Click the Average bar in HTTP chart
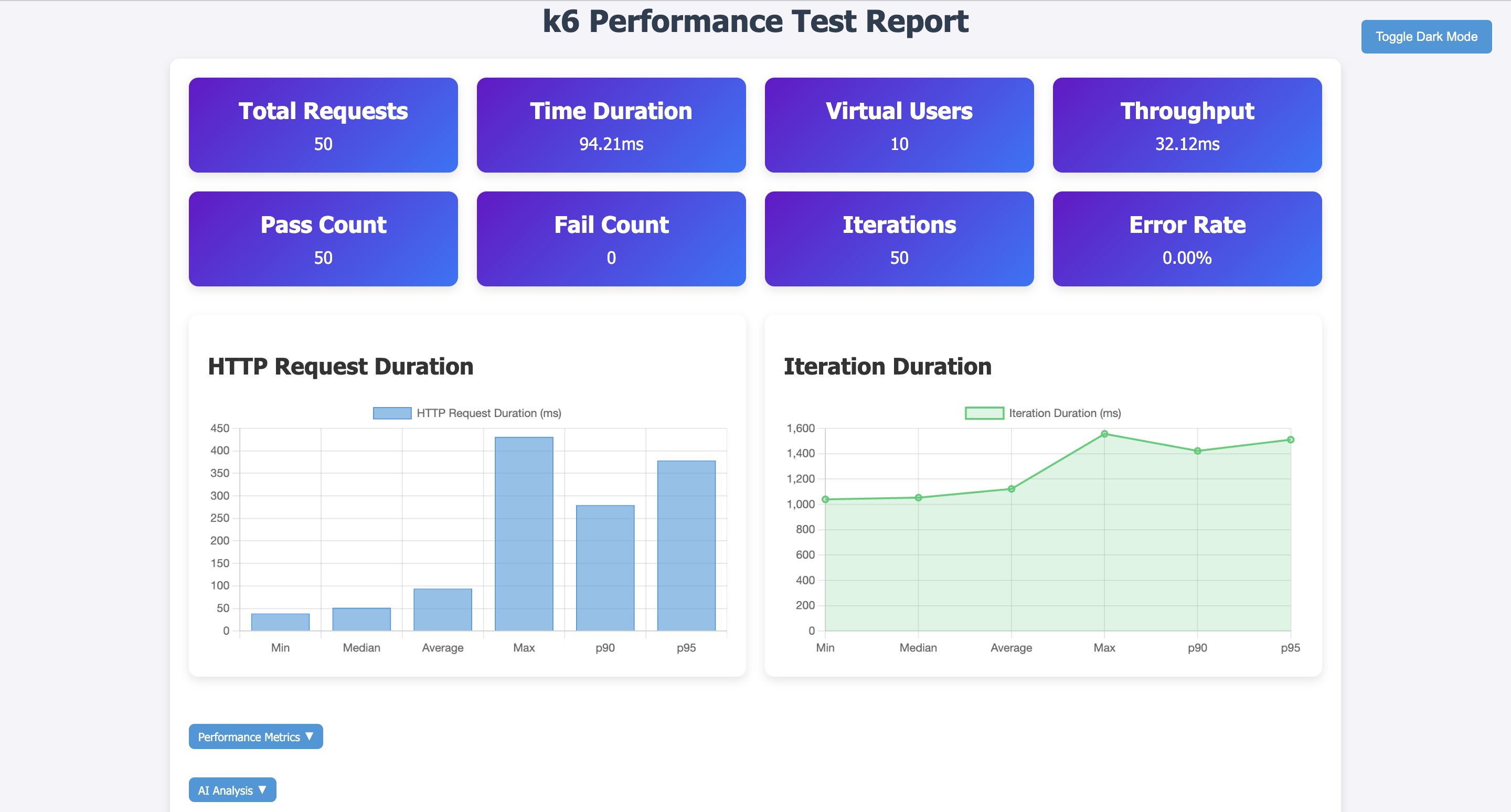The width and height of the screenshot is (1511, 812). (442, 610)
